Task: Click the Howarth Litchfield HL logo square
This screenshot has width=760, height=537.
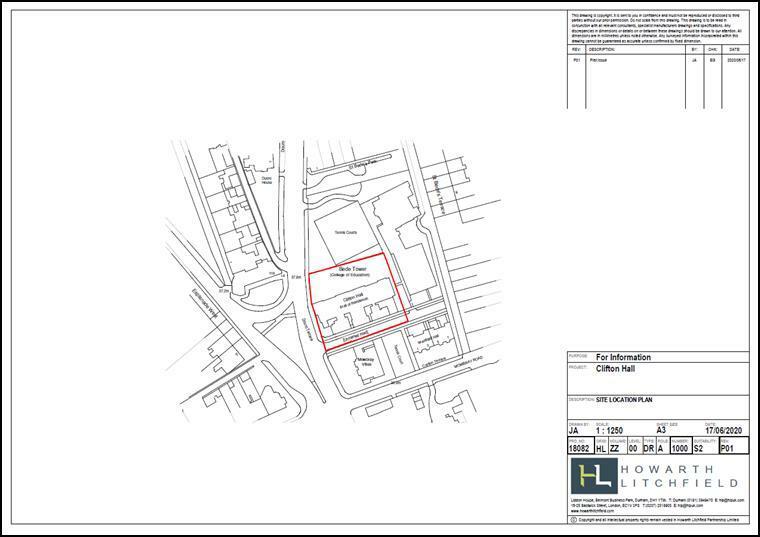Action: [x=594, y=475]
